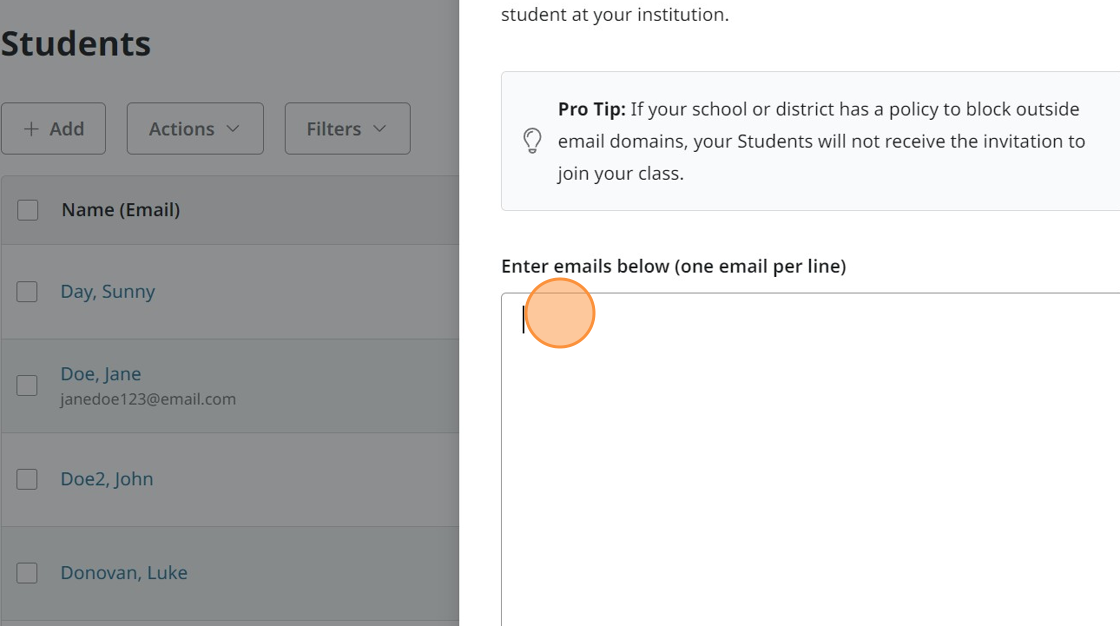Viewport: 1120px width, 626px height.
Task: Click the Doe2, John name link
Action: coord(107,479)
